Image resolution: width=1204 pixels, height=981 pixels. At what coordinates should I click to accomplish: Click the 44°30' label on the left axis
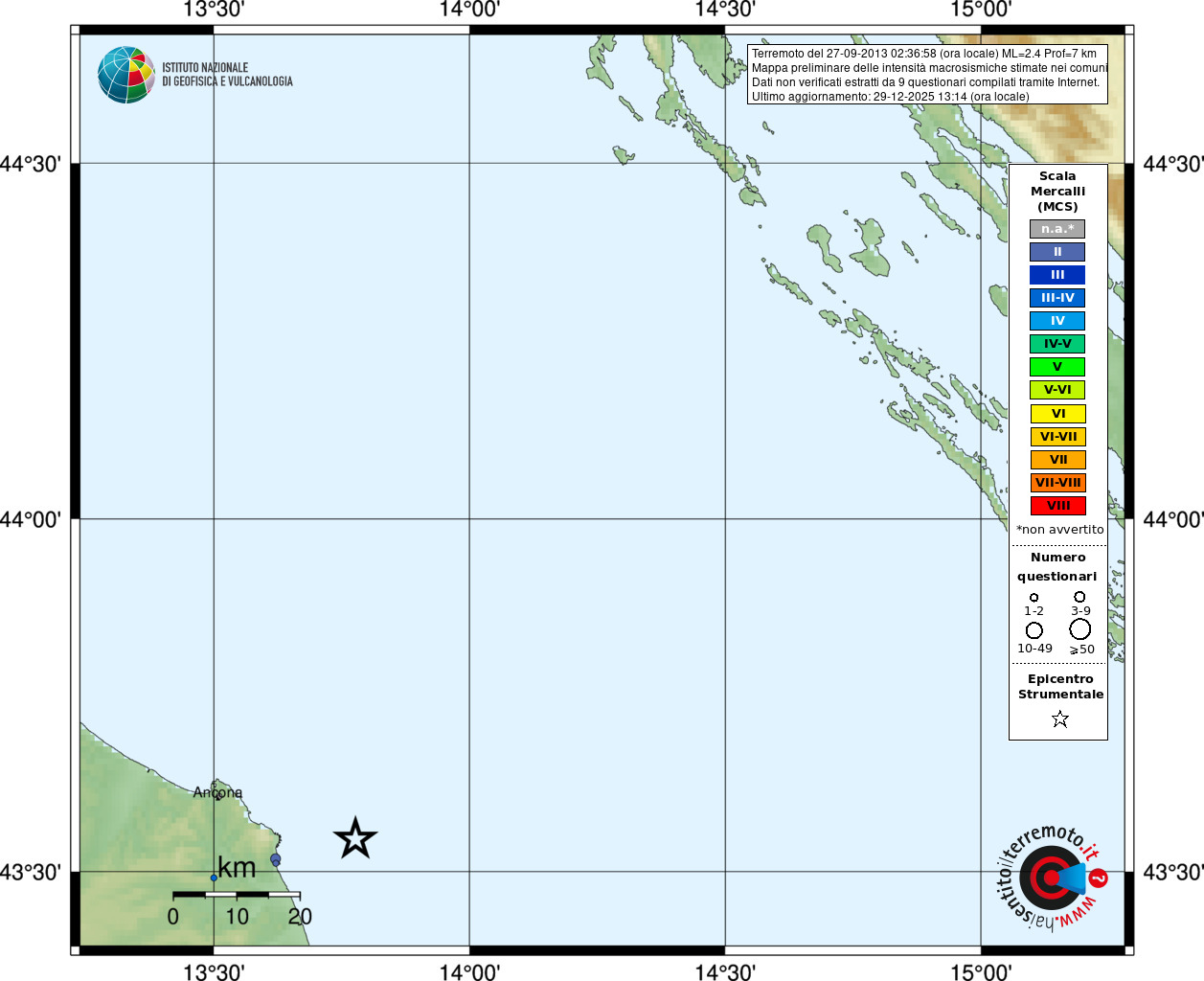click(x=31, y=164)
